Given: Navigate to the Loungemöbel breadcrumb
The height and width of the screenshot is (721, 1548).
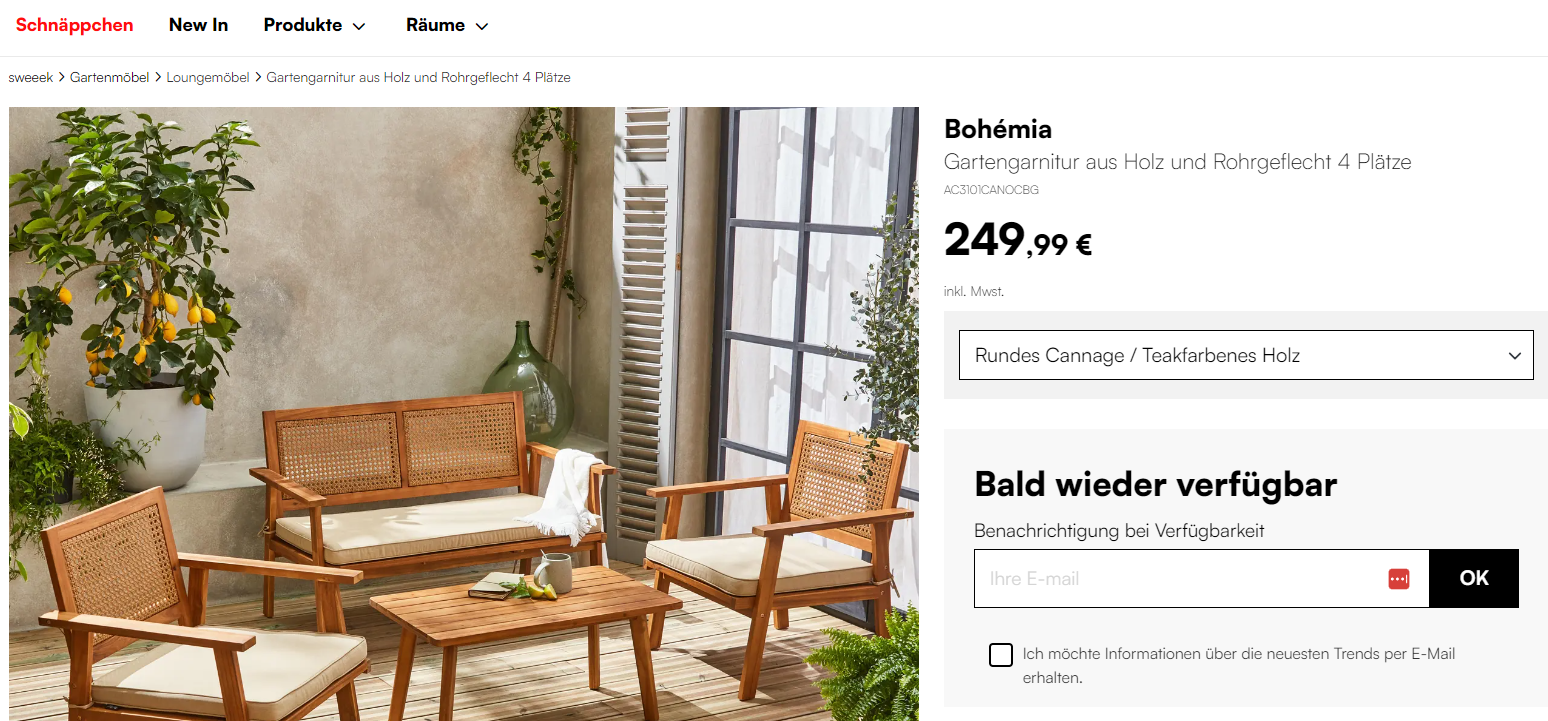Looking at the screenshot, I should (208, 77).
